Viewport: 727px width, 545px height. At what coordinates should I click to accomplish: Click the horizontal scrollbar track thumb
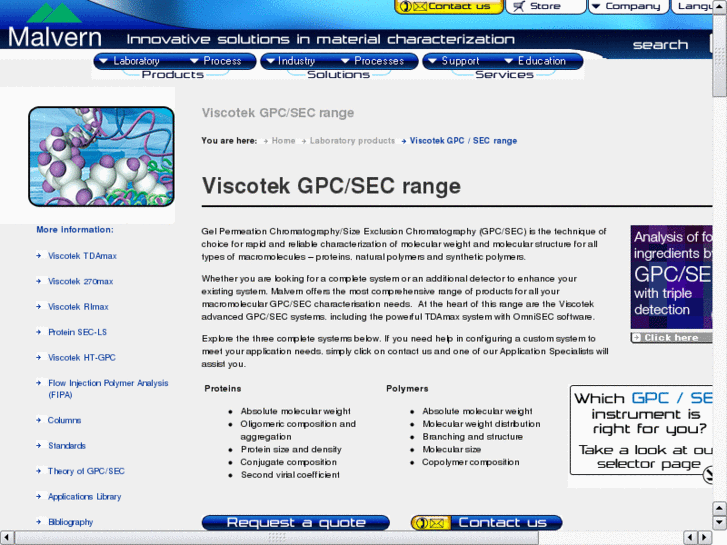[276, 538]
